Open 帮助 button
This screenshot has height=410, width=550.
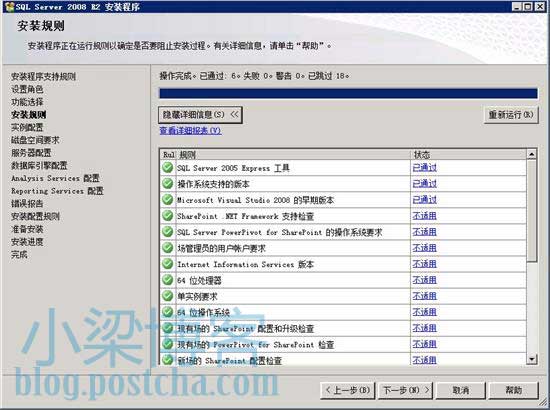click(x=514, y=390)
